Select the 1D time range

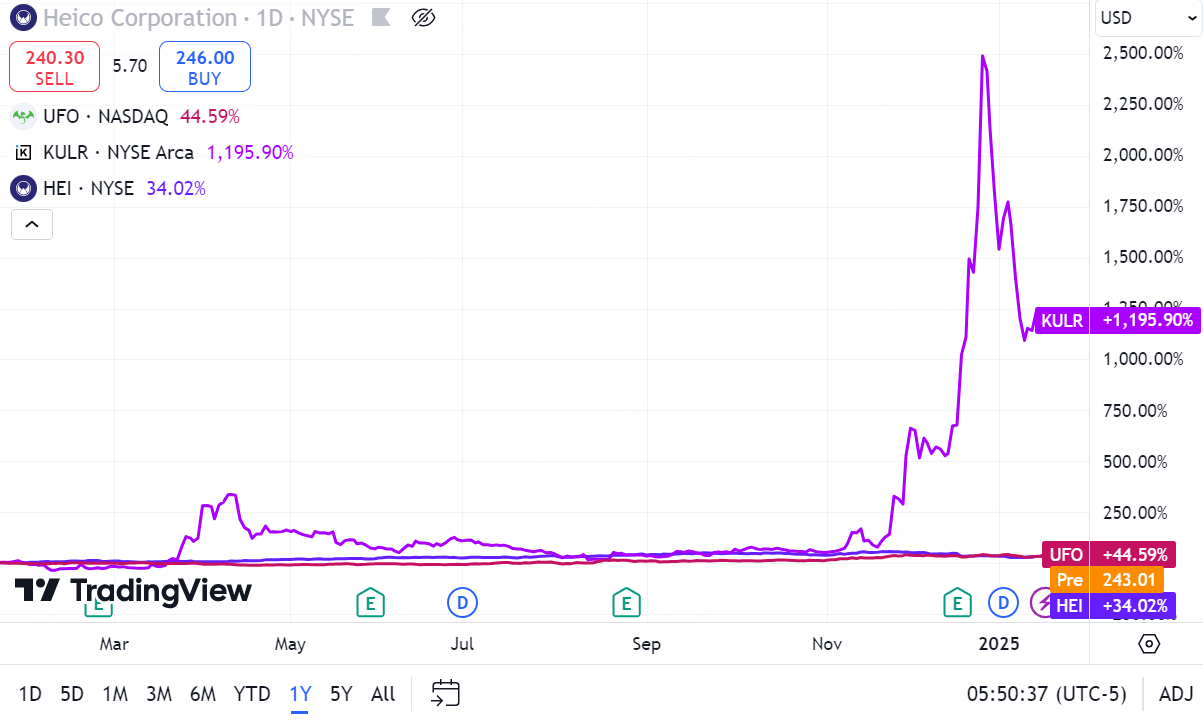tap(31, 693)
